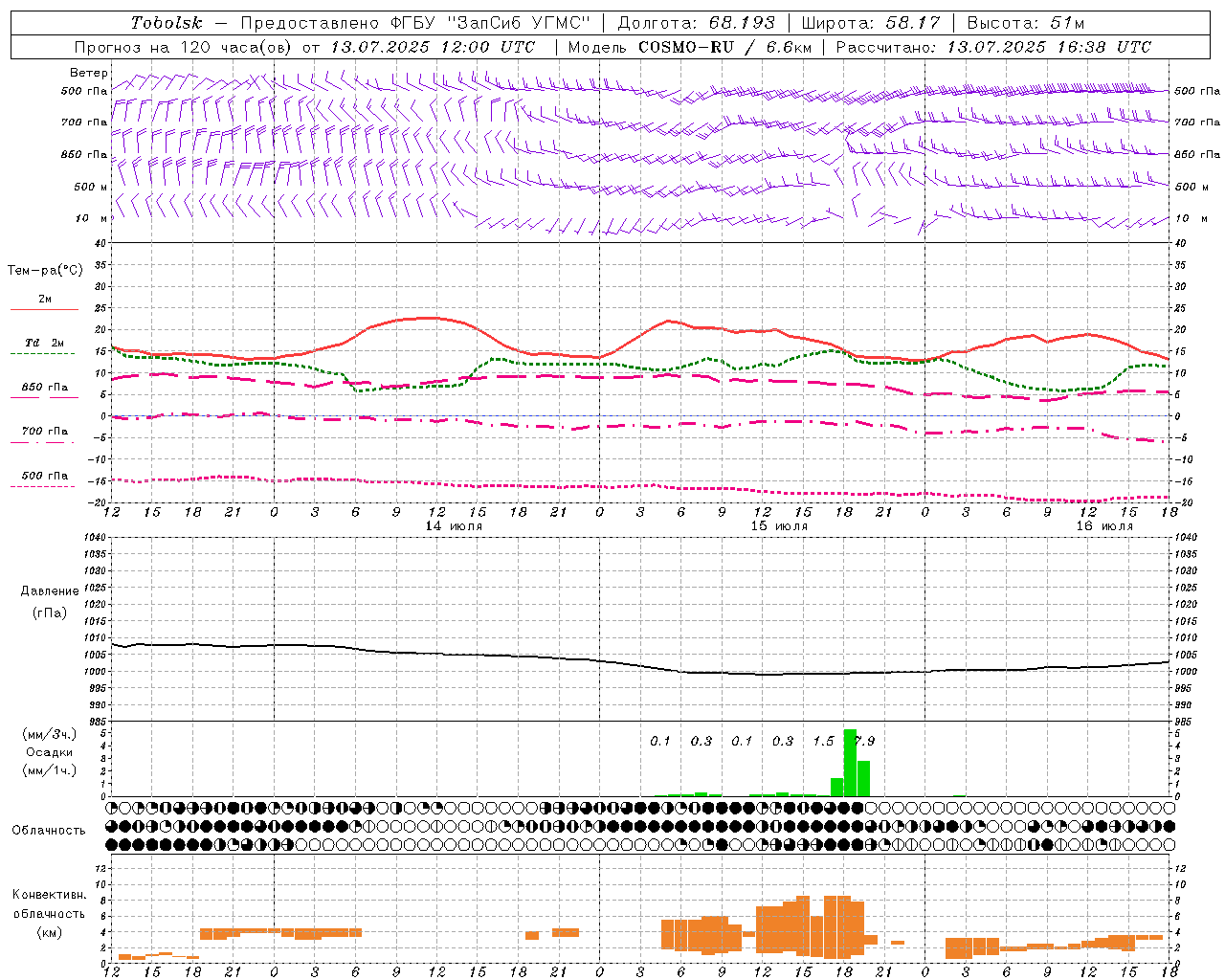The width and height of the screenshot is (1225, 980).
Task: Click the Долгота: 68.193 value
Action: click(695, 23)
